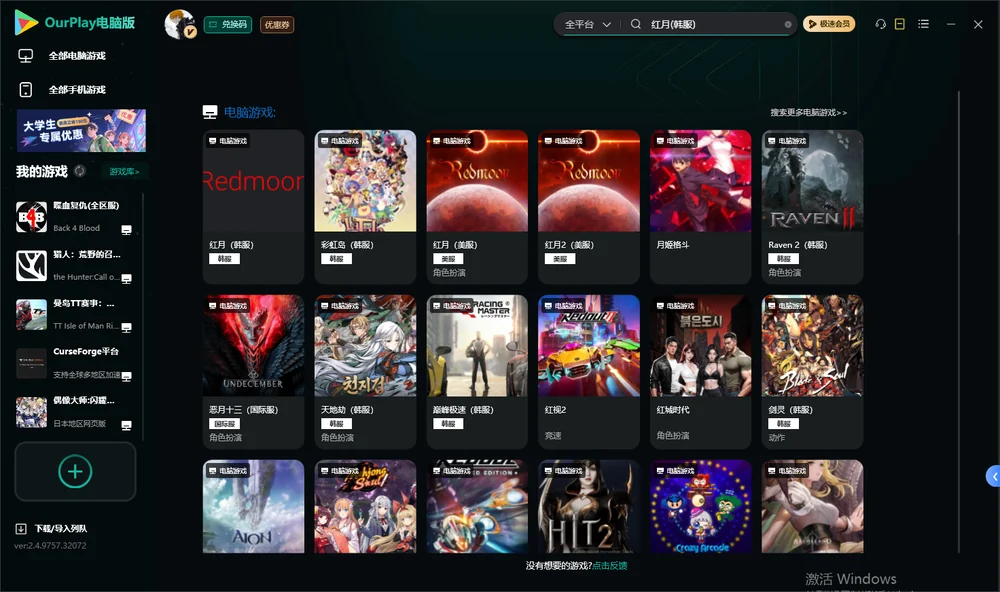The image size is (1000, 592).
Task: Click the 点击反馈 feedback link
Action: (610, 566)
